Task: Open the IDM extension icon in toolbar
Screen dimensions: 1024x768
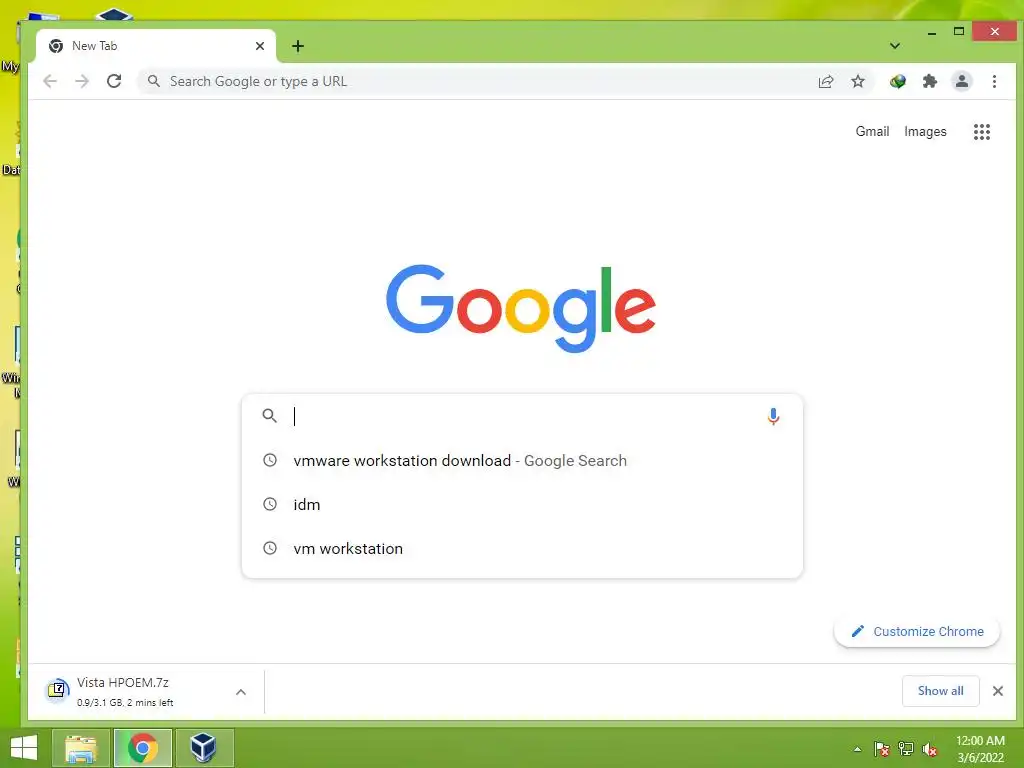Action: 898,81
